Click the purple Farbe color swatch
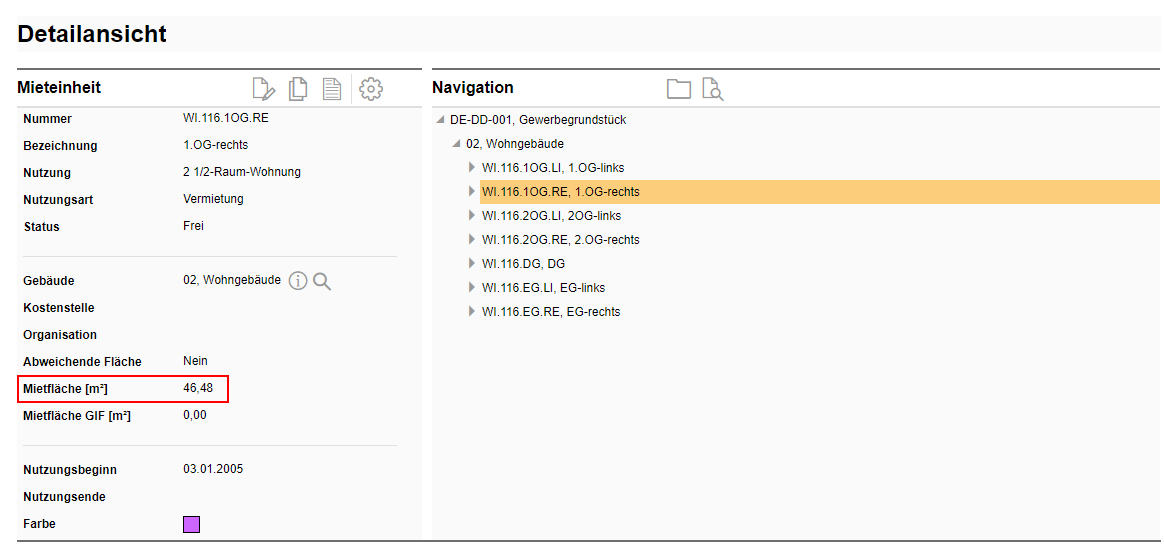 (191, 524)
